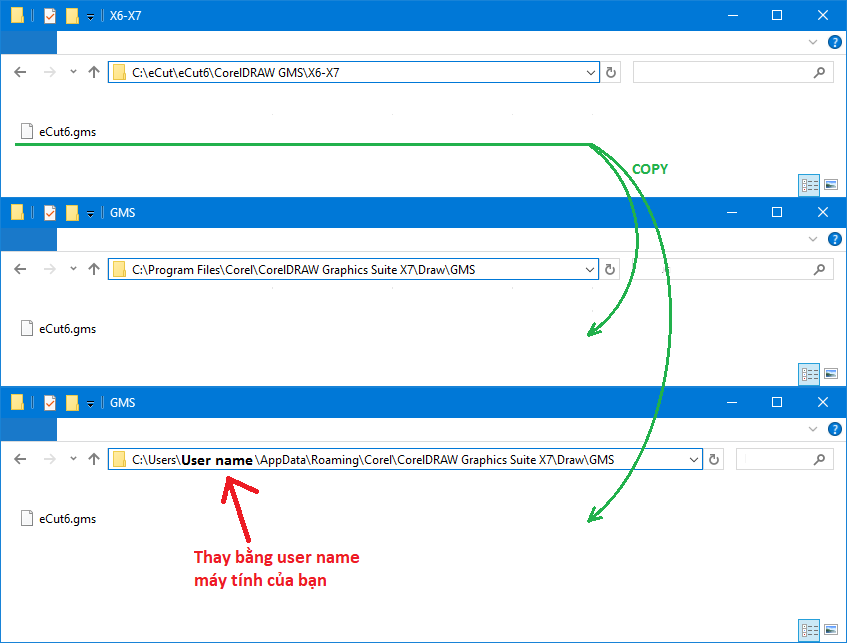Click the search box in X6-X7 window

click(733, 72)
